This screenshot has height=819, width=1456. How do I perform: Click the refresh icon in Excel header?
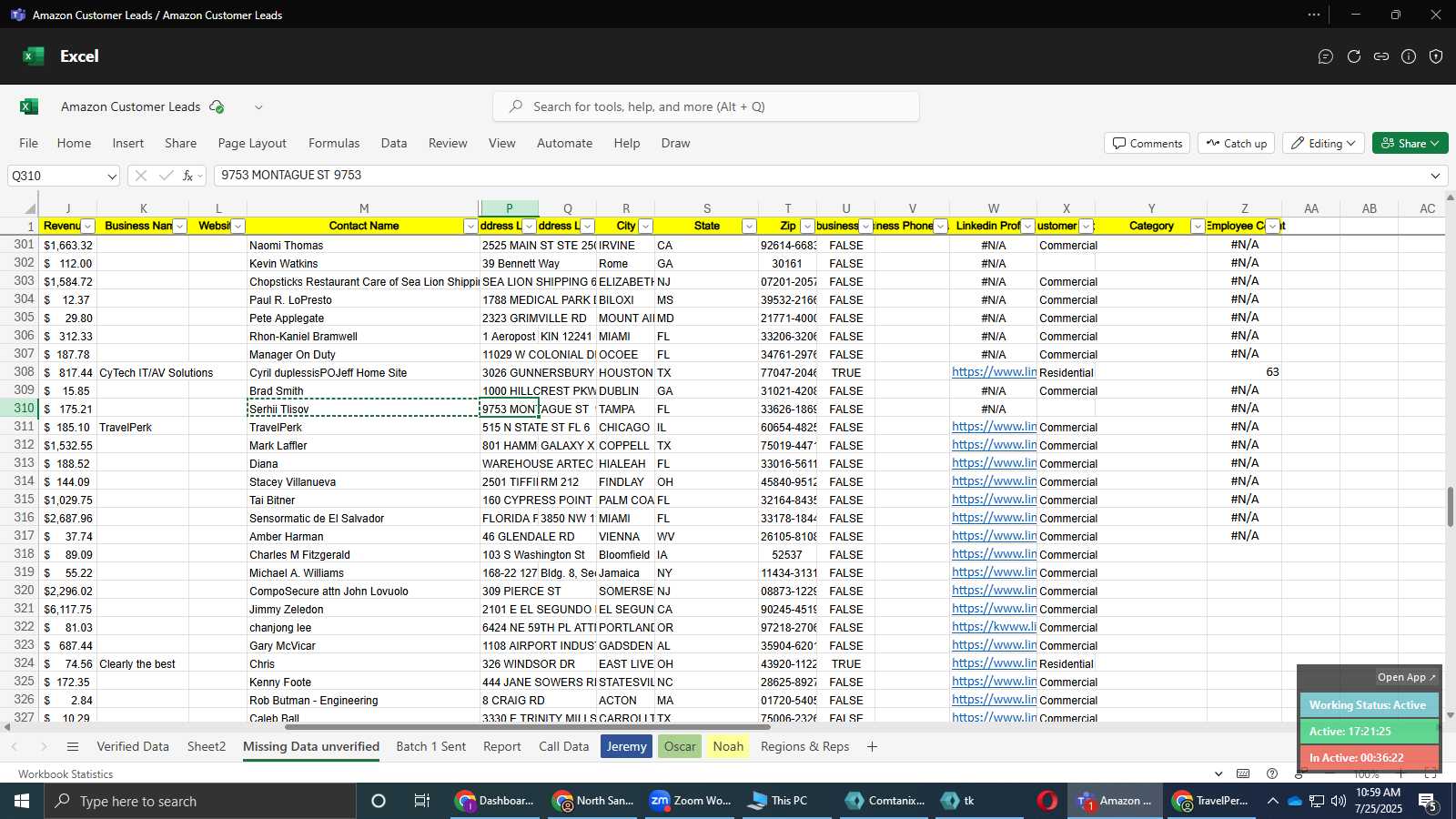click(1354, 56)
